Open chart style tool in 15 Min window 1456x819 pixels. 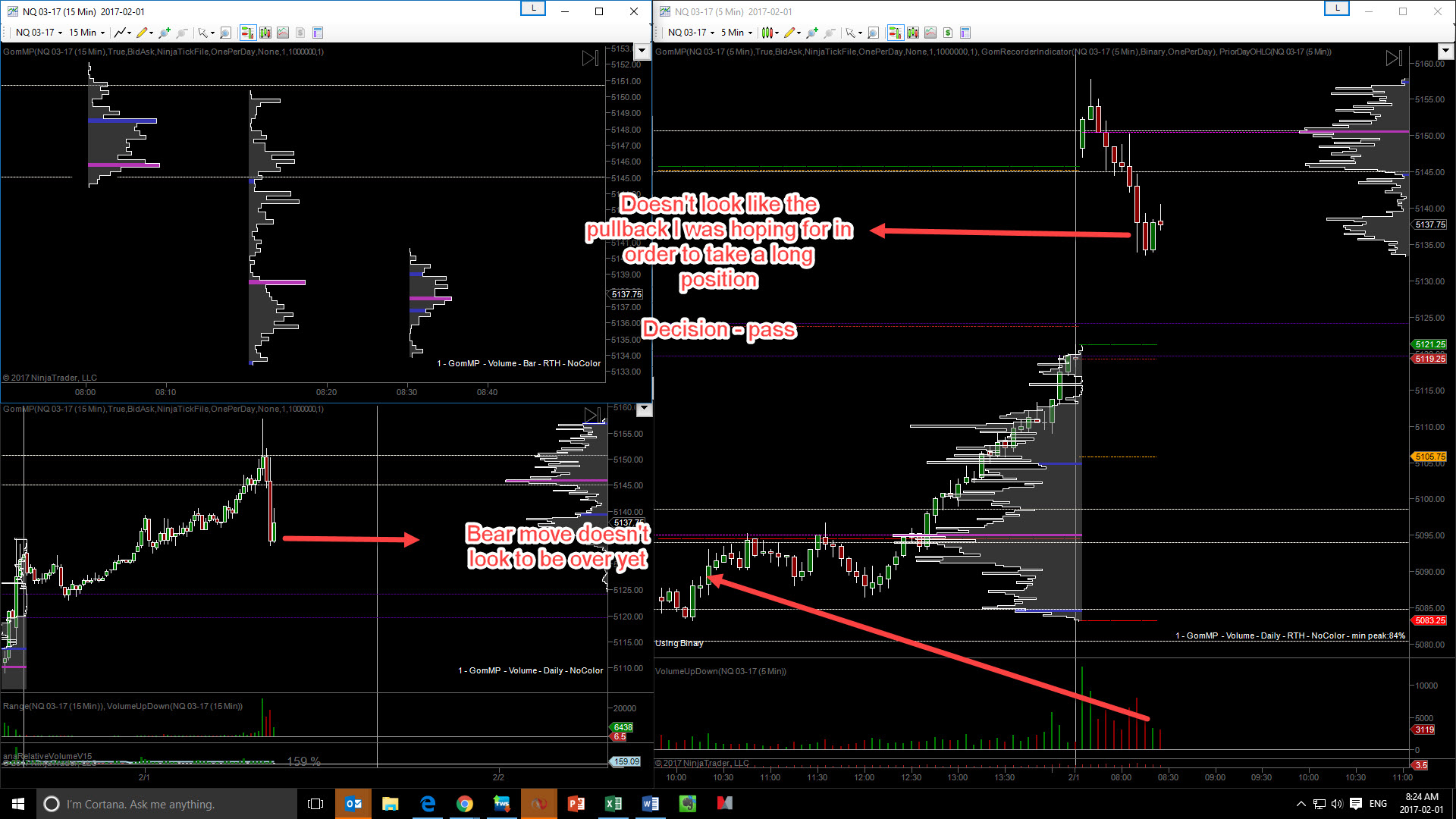click(119, 33)
